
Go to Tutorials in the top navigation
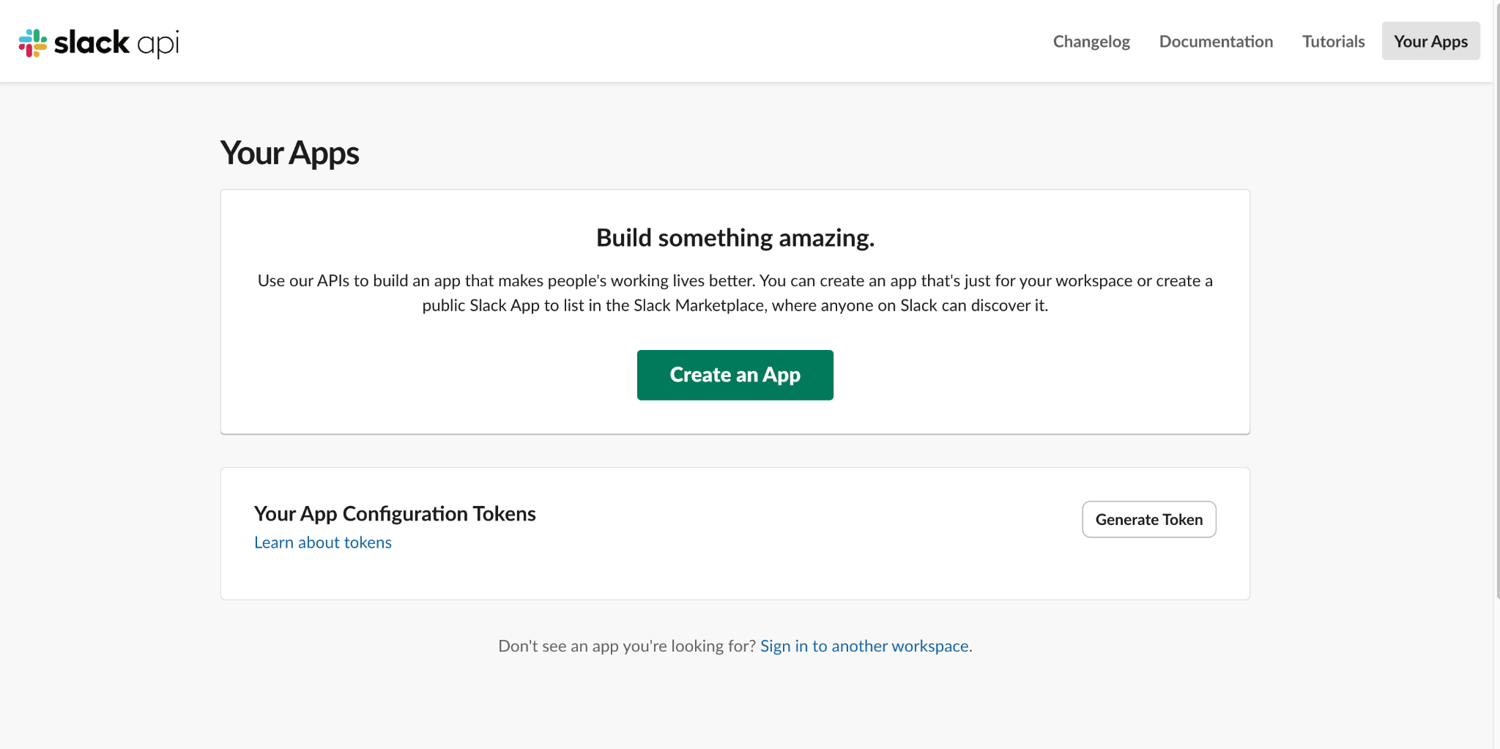1333,41
